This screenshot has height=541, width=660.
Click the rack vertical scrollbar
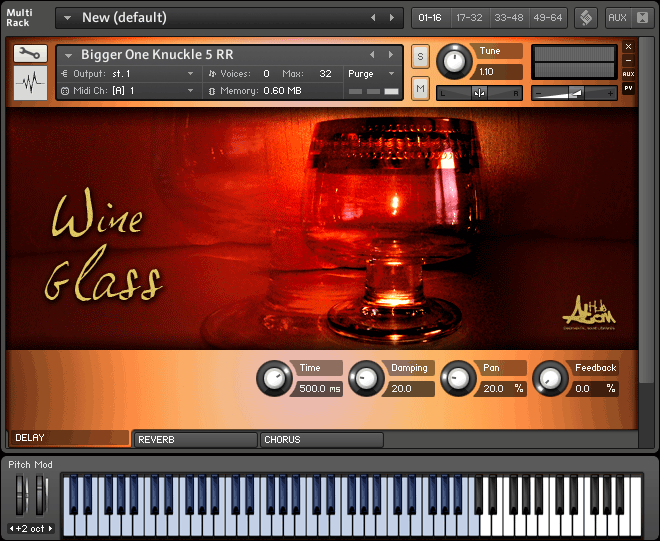645,211
